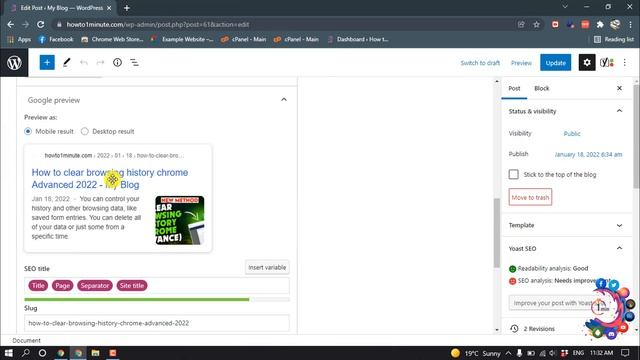640x360 pixels.
Task: Close the settings sidebar panel
Action: point(619,88)
